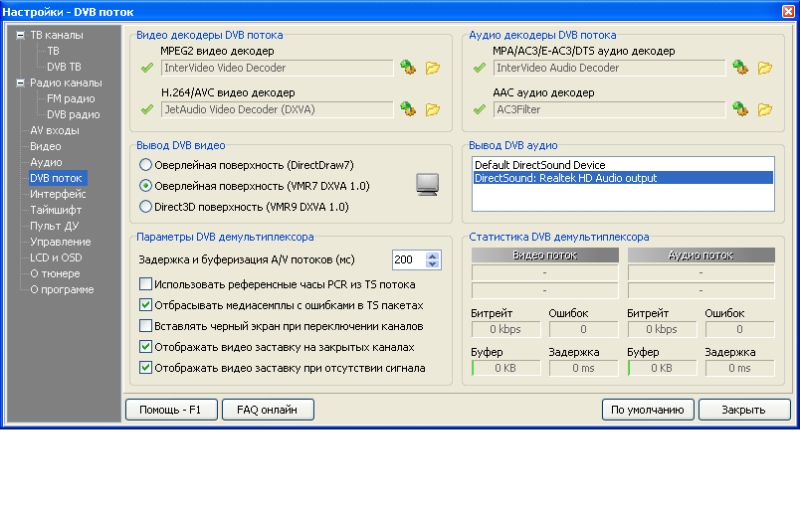Enable PCR reference clock from TS stream

(x=146, y=284)
